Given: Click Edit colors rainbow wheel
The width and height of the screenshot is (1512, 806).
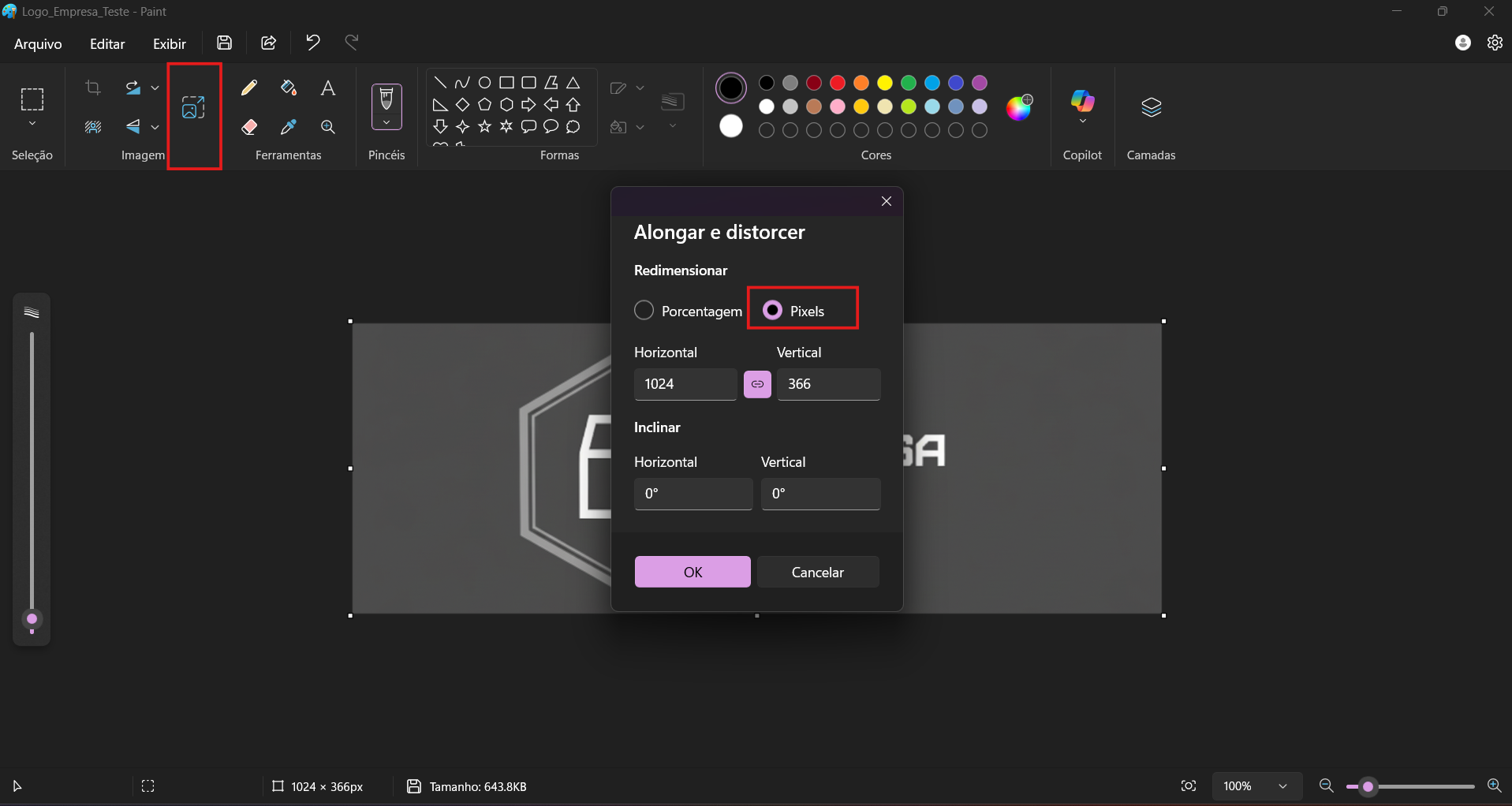Looking at the screenshot, I should pos(1019,107).
